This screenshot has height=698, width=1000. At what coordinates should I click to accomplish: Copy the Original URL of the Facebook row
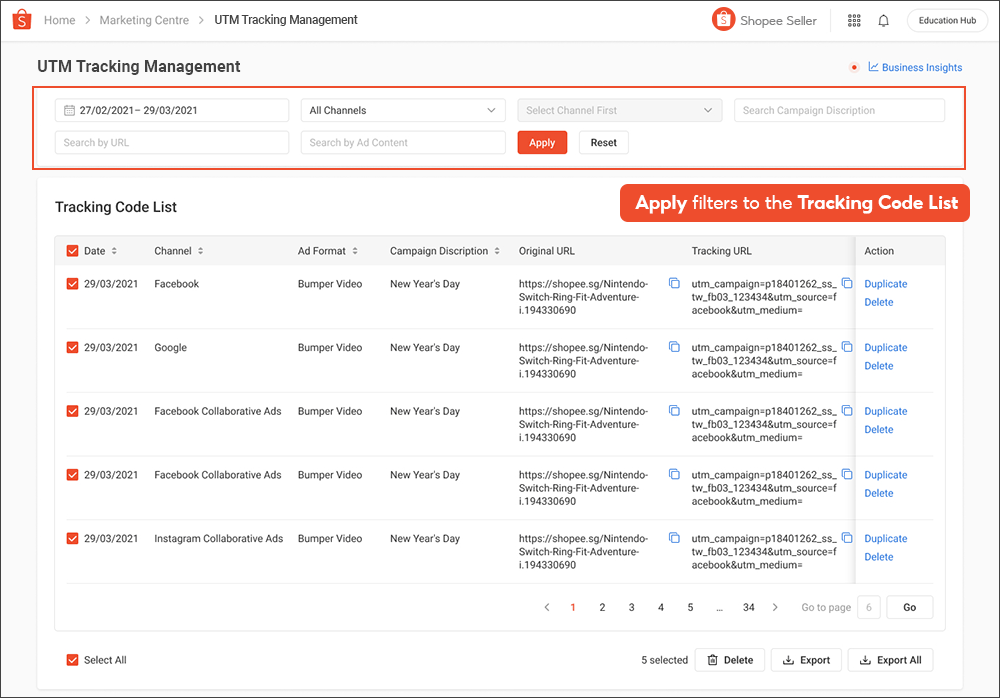tap(674, 283)
